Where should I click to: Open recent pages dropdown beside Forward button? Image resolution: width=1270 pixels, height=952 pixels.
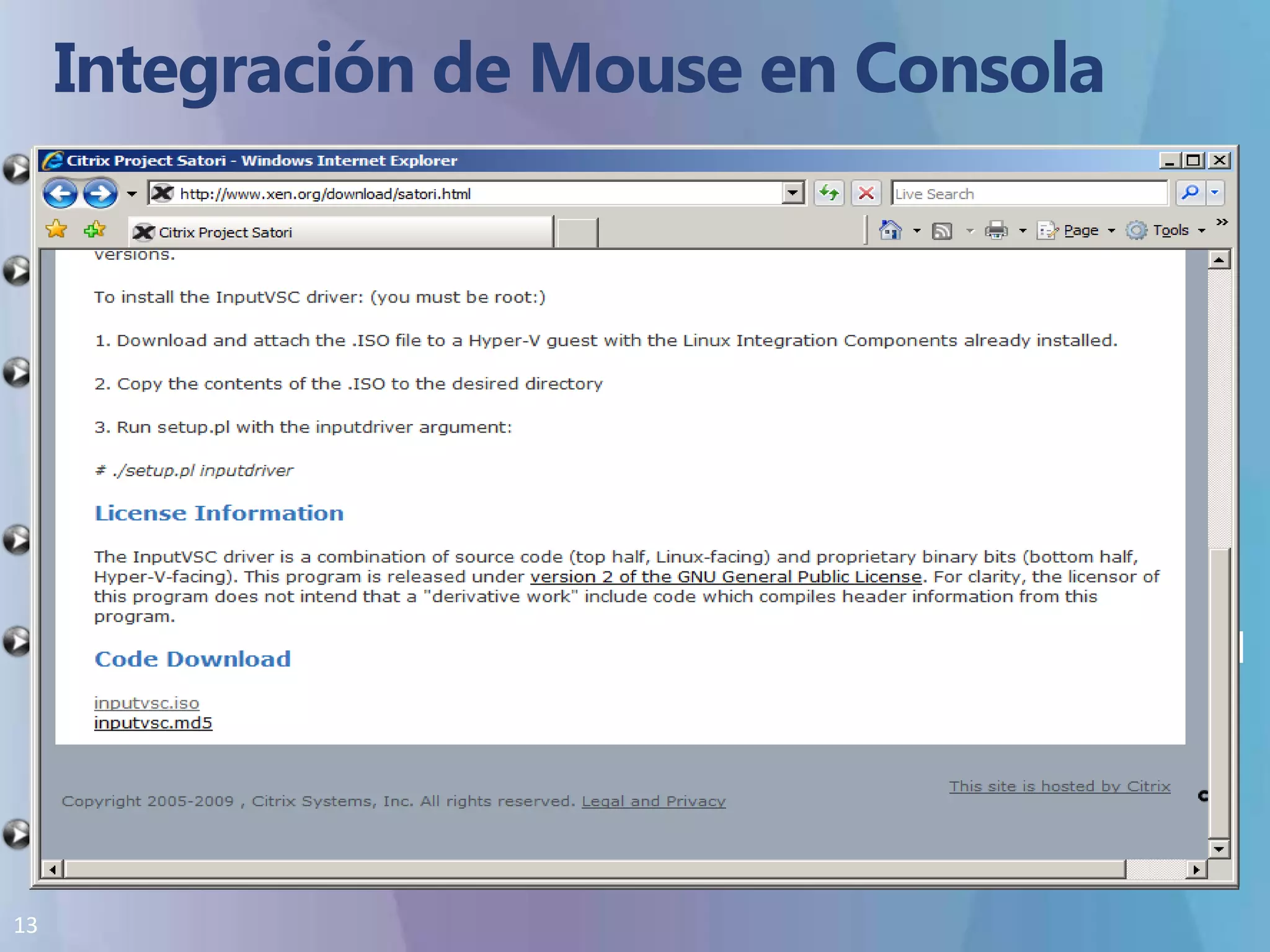point(131,194)
